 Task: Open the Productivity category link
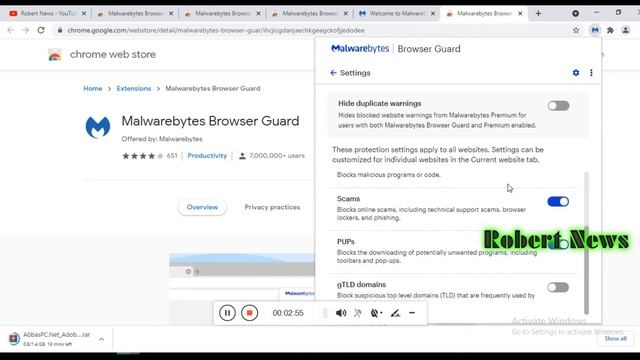click(207, 156)
